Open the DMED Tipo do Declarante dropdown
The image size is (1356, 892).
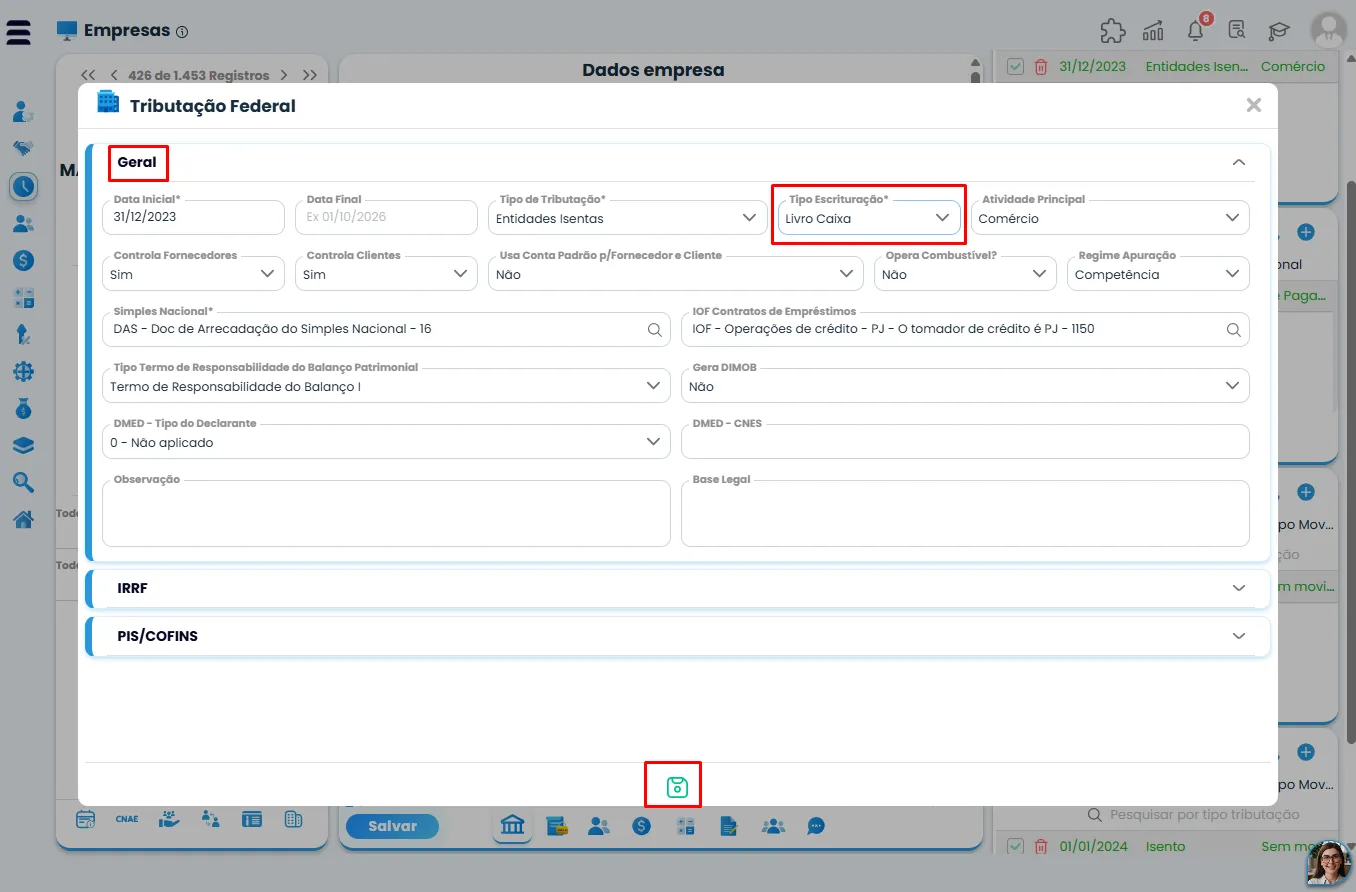click(386, 442)
